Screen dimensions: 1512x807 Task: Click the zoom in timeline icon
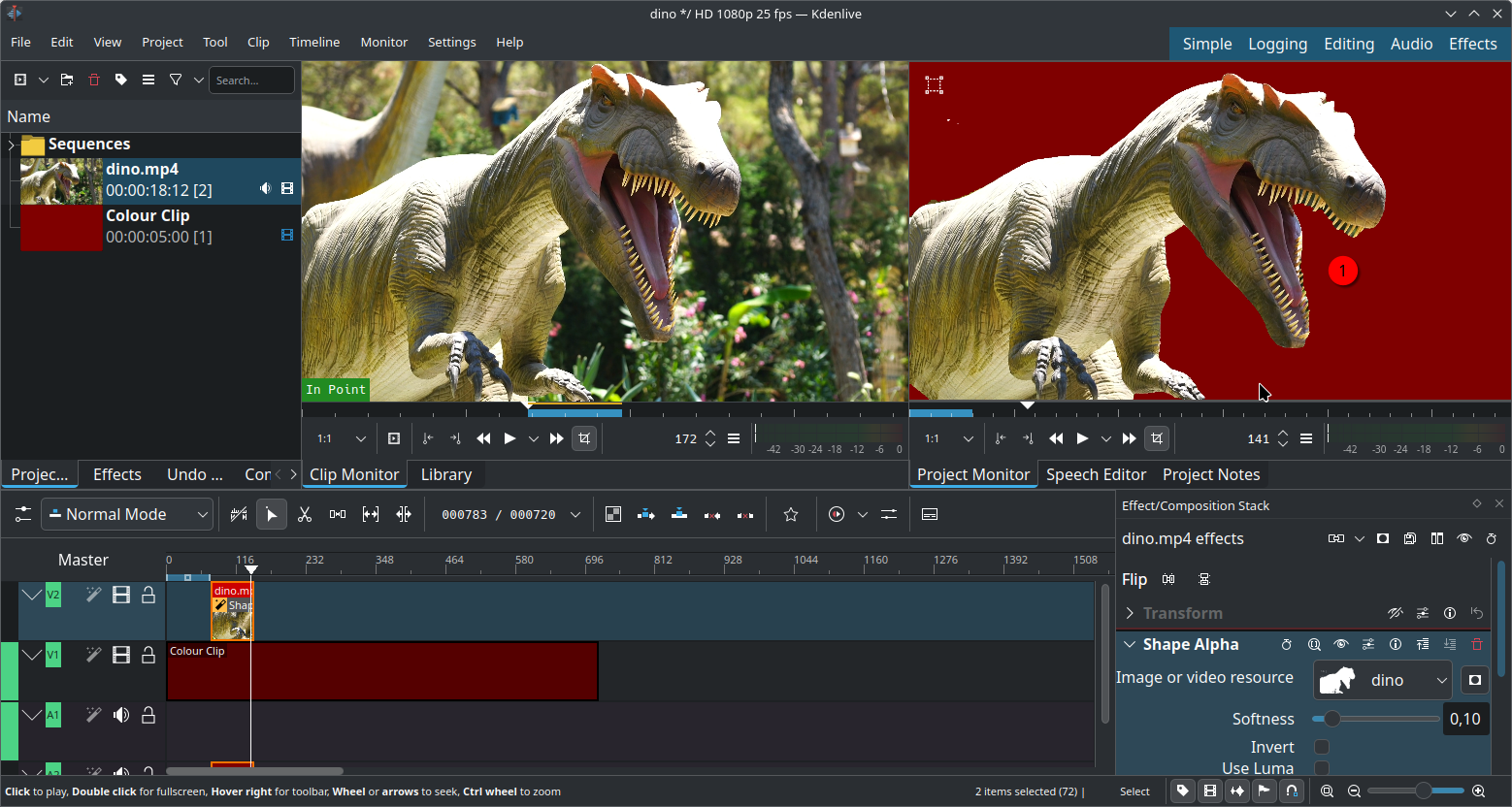click(x=1478, y=791)
